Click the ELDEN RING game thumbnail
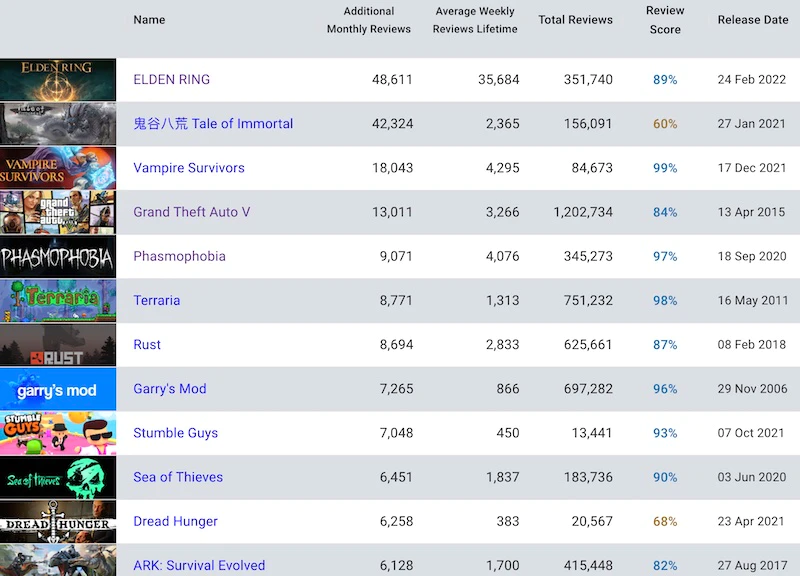Image resolution: width=800 pixels, height=576 pixels. 58,80
